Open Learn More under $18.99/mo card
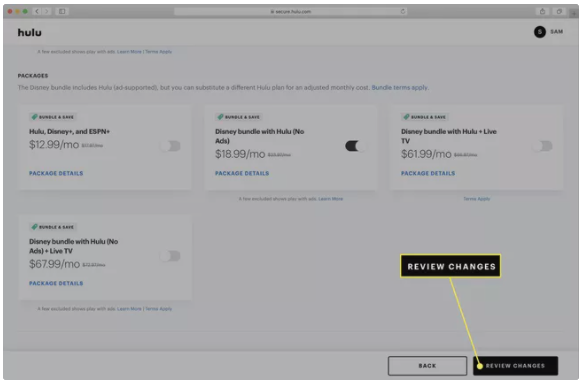Viewport: 583px width, 382px height. coord(331,199)
